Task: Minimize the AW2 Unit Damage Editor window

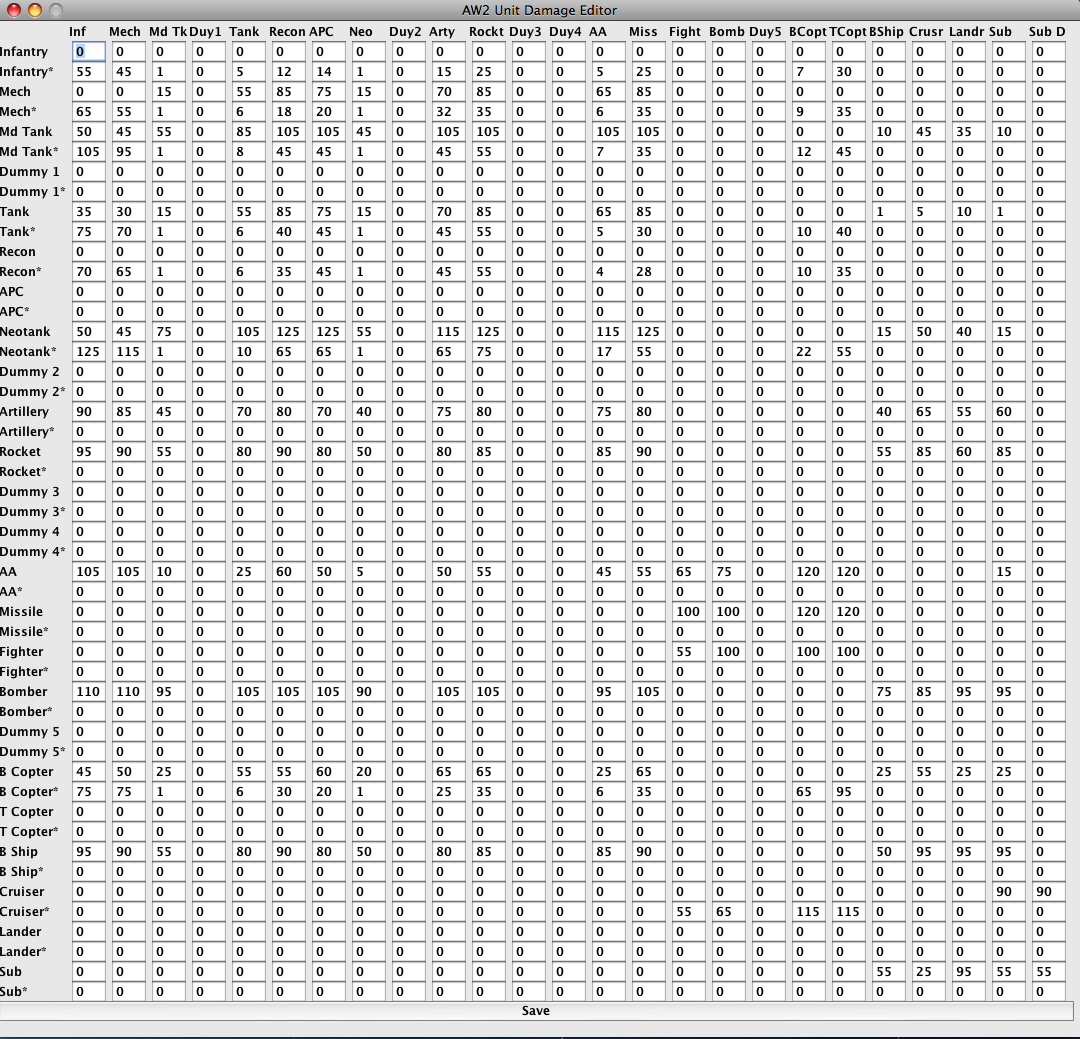Action: pyautogui.click(x=34, y=10)
